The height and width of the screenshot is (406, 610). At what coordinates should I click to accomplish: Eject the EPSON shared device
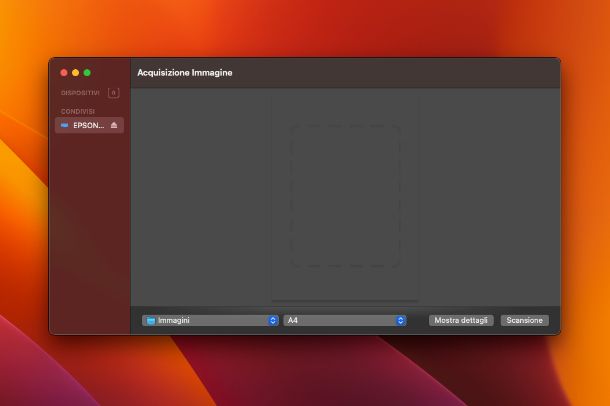click(114, 125)
